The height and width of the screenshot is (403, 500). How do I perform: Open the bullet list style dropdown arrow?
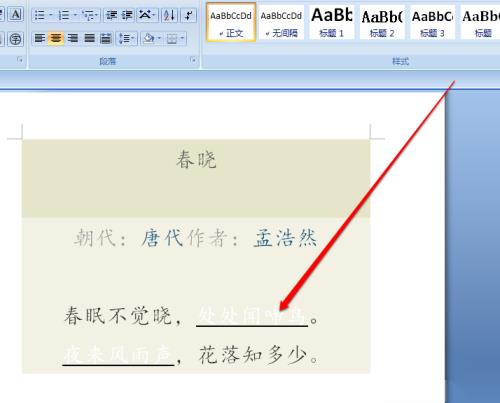pyautogui.click(x=51, y=15)
